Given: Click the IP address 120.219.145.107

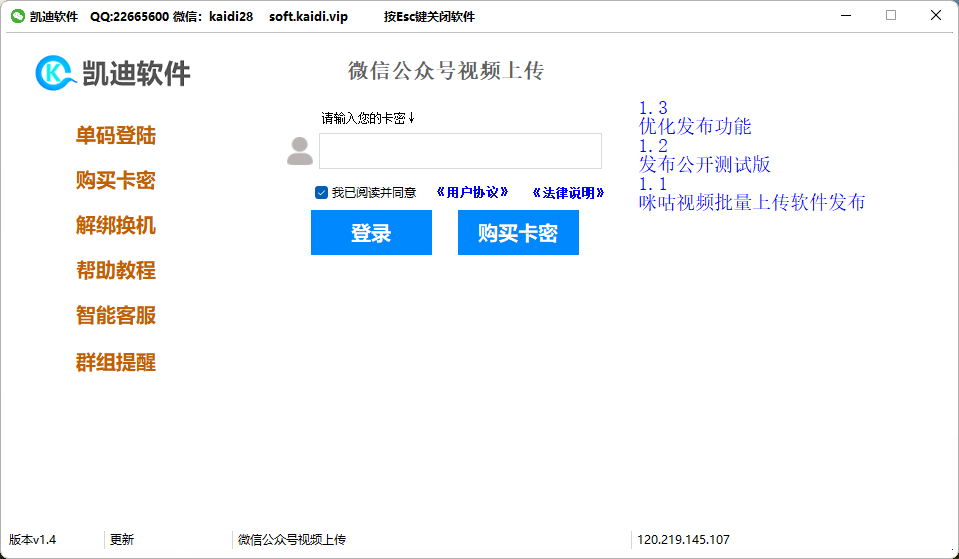Looking at the screenshot, I should coord(683,539).
